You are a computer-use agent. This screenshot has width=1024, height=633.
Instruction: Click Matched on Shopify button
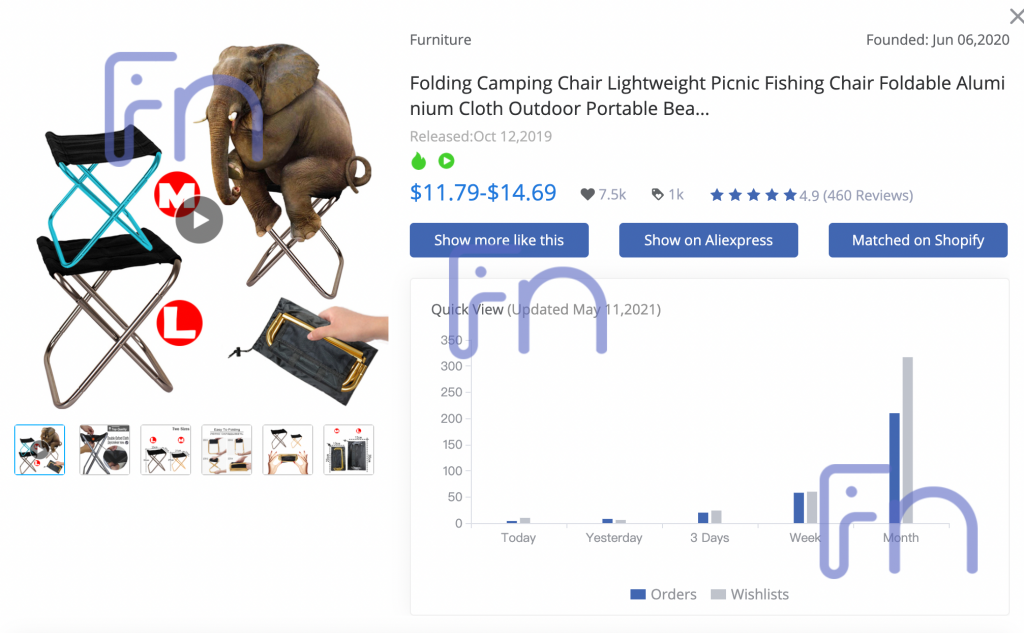pos(918,240)
